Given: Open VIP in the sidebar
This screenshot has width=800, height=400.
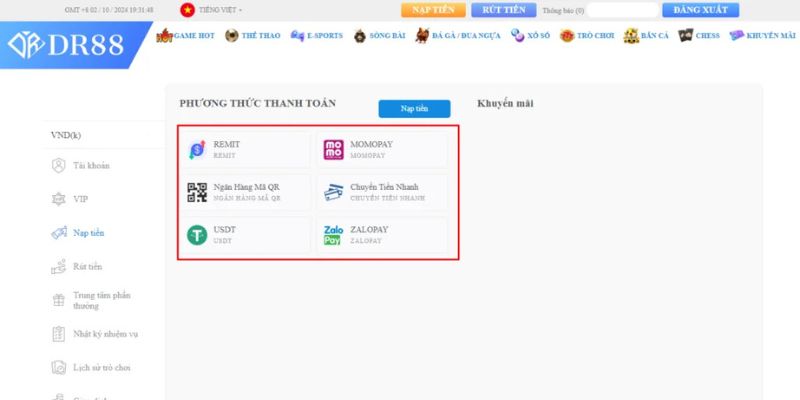Looking at the screenshot, I should [x=80, y=199].
